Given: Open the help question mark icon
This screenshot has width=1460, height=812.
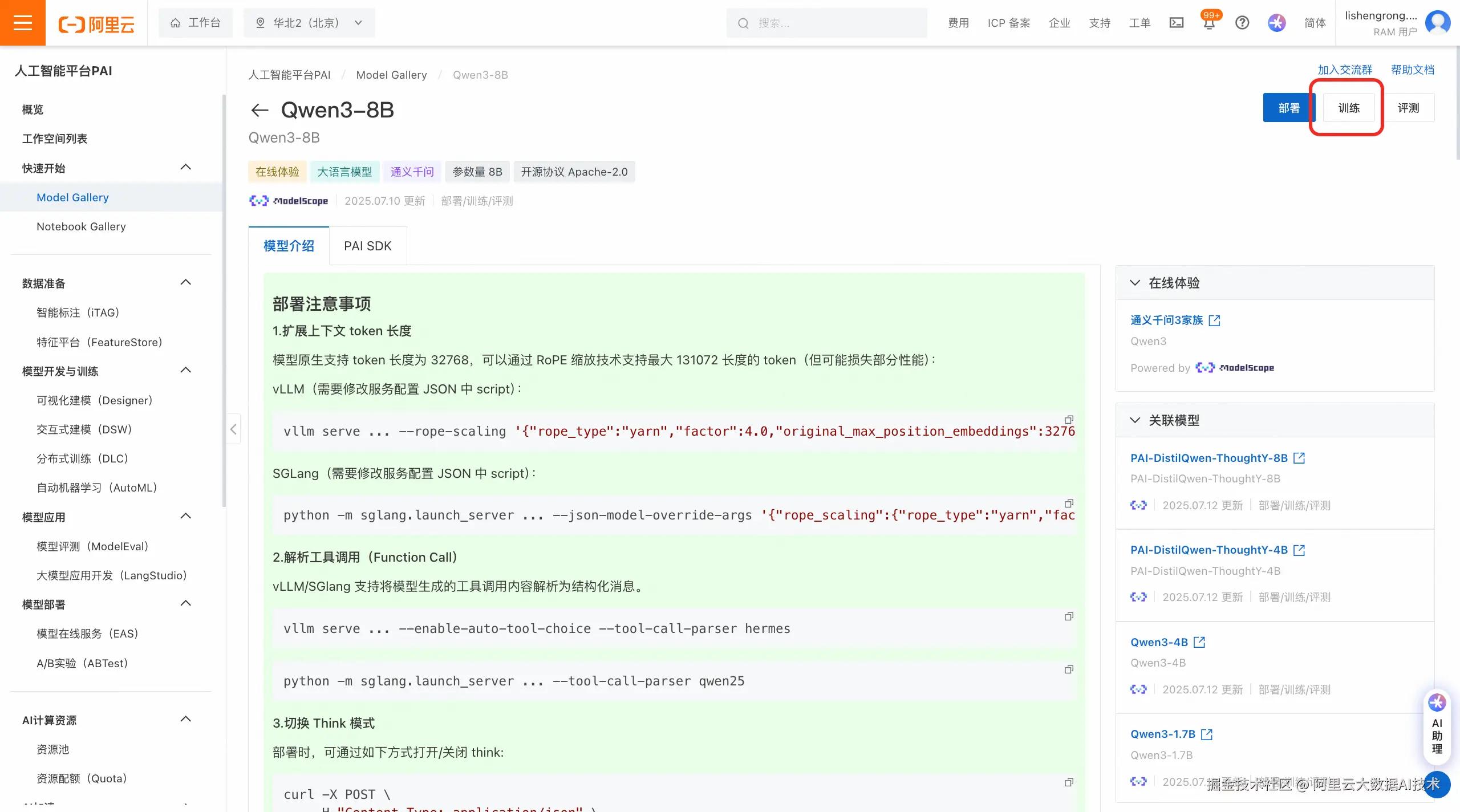Looking at the screenshot, I should point(1242,23).
